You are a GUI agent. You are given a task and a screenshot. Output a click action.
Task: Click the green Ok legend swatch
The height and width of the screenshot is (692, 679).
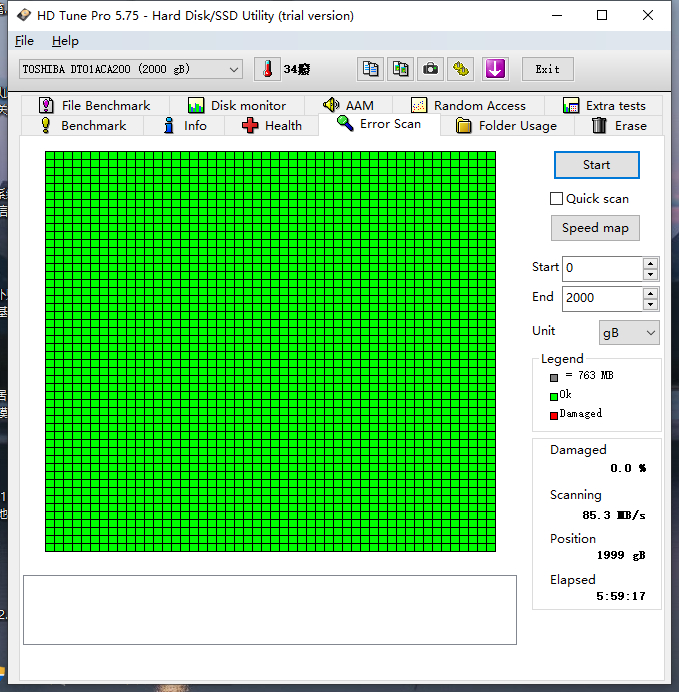(x=554, y=396)
